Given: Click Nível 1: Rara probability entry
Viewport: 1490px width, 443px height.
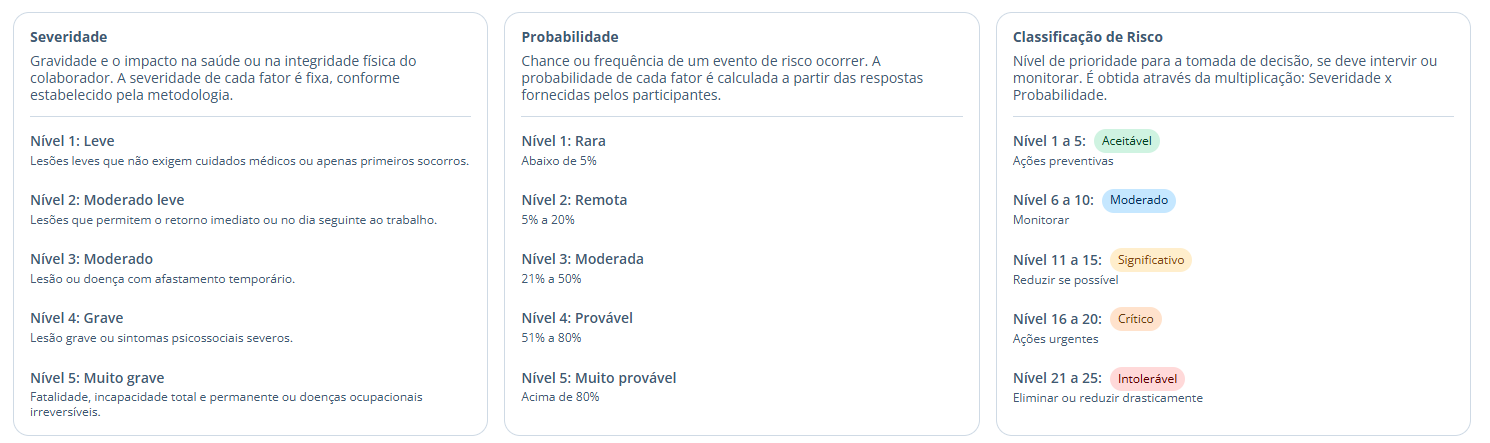Looking at the screenshot, I should (563, 141).
